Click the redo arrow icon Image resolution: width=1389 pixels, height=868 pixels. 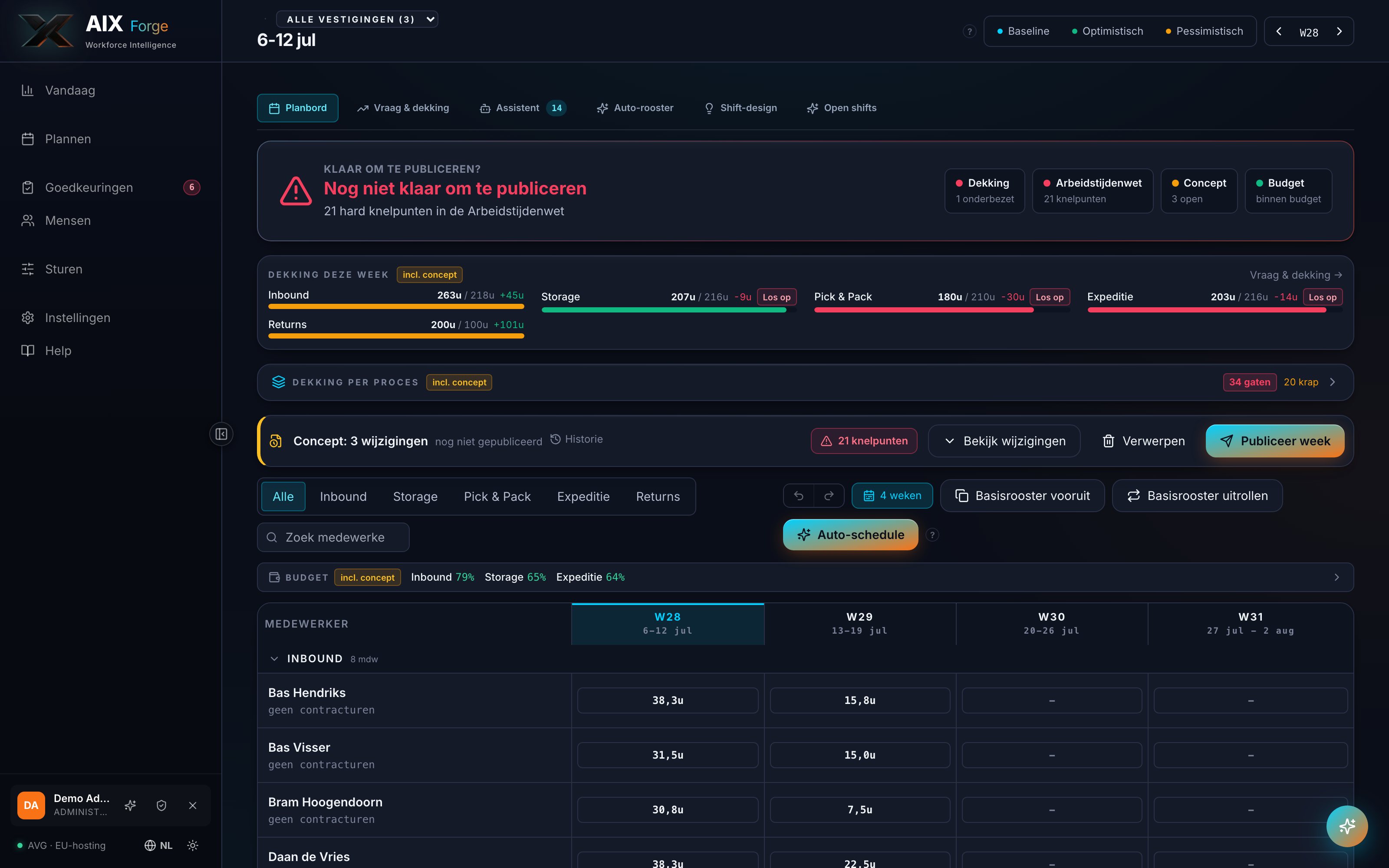[x=829, y=496]
